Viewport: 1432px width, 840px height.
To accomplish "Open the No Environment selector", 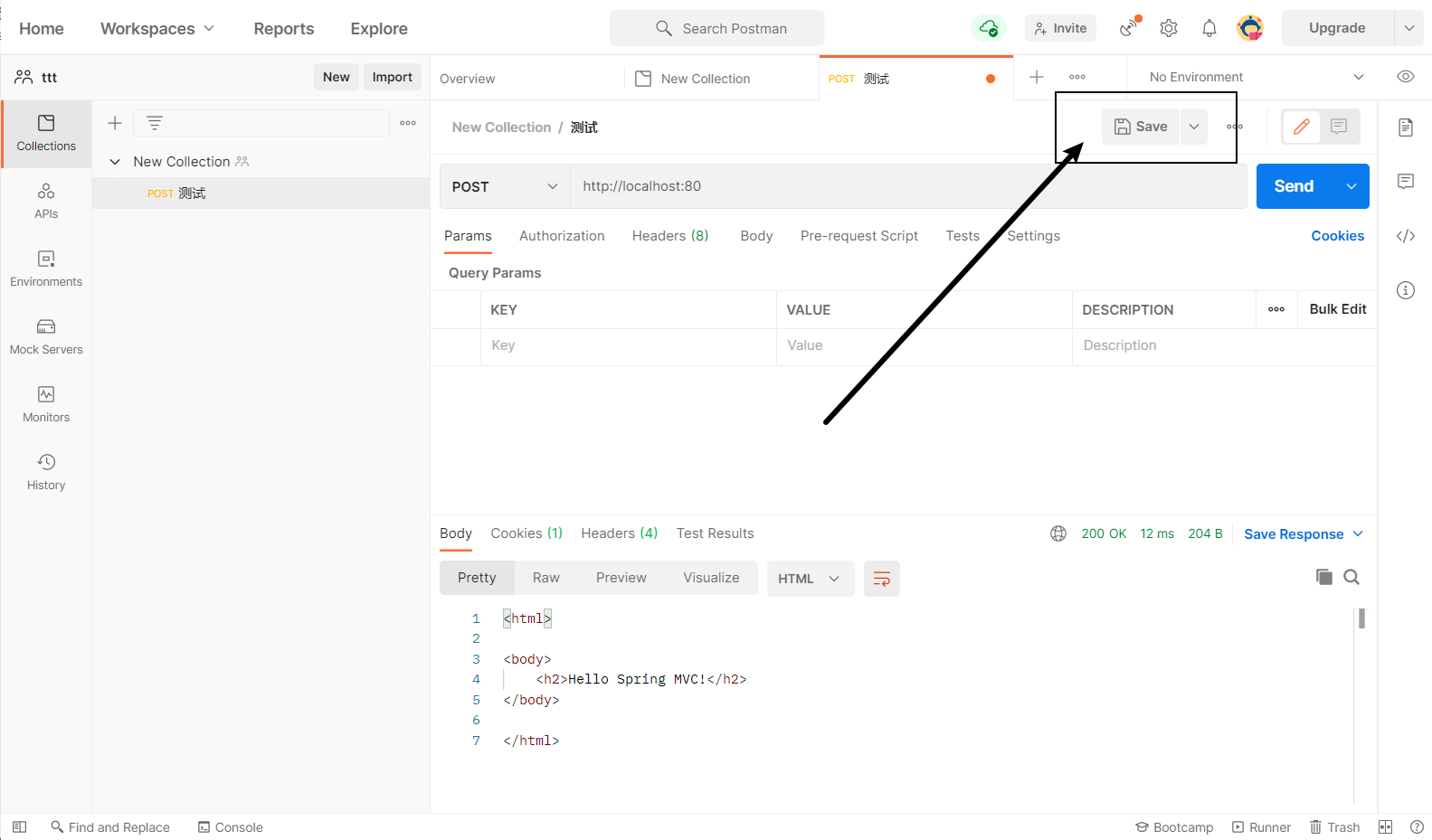I will coord(1257,77).
